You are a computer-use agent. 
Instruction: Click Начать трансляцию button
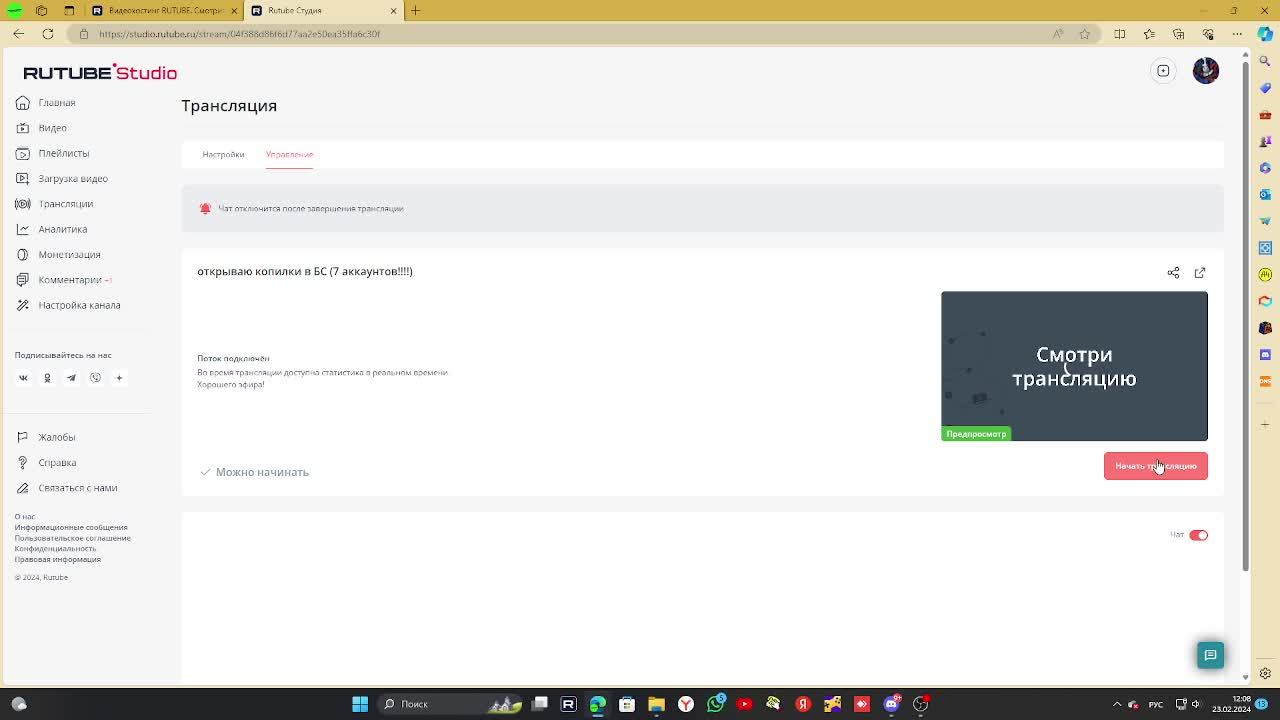click(1156, 466)
